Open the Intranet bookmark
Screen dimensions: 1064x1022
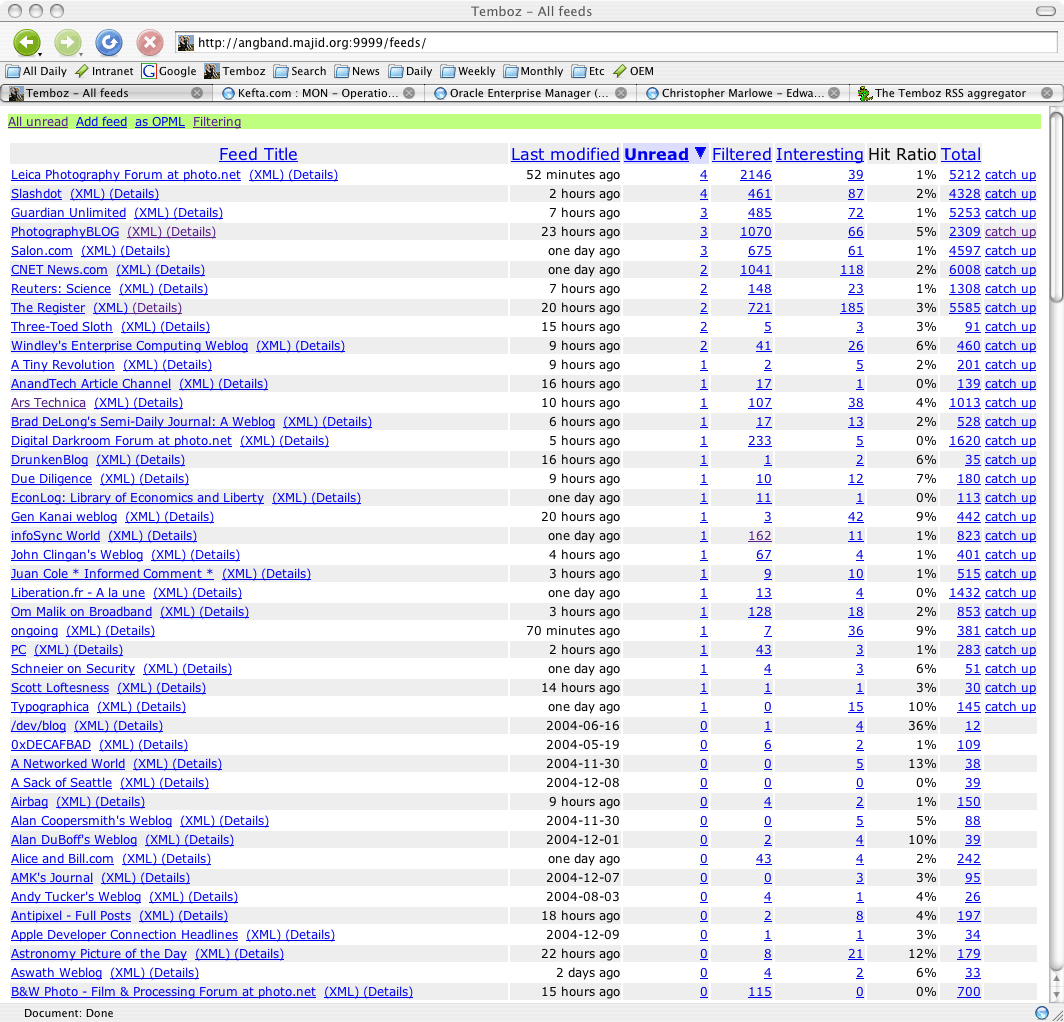point(104,71)
